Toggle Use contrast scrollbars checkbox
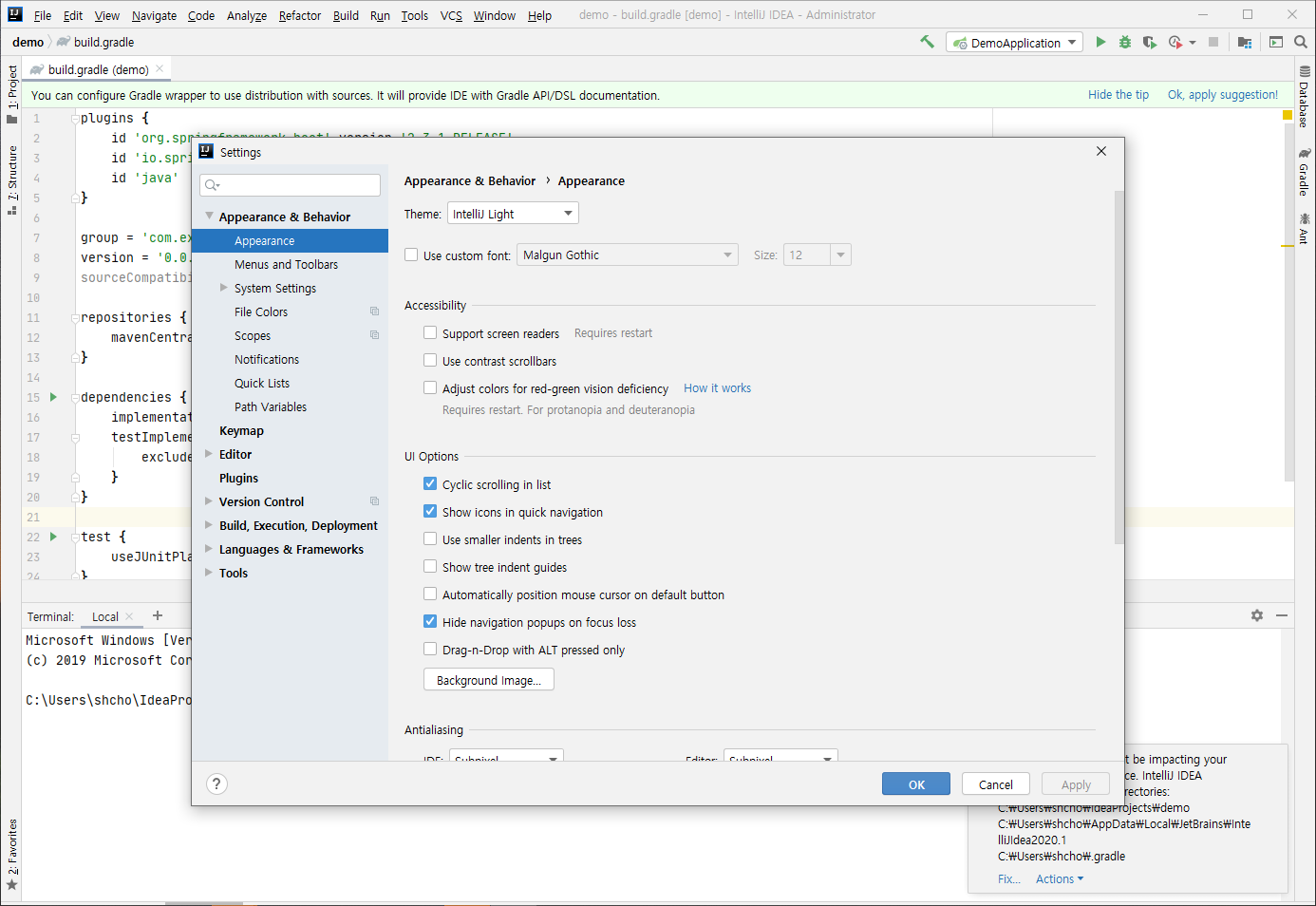Image resolution: width=1316 pixels, height=906 pixels. (x=430, y=360)
